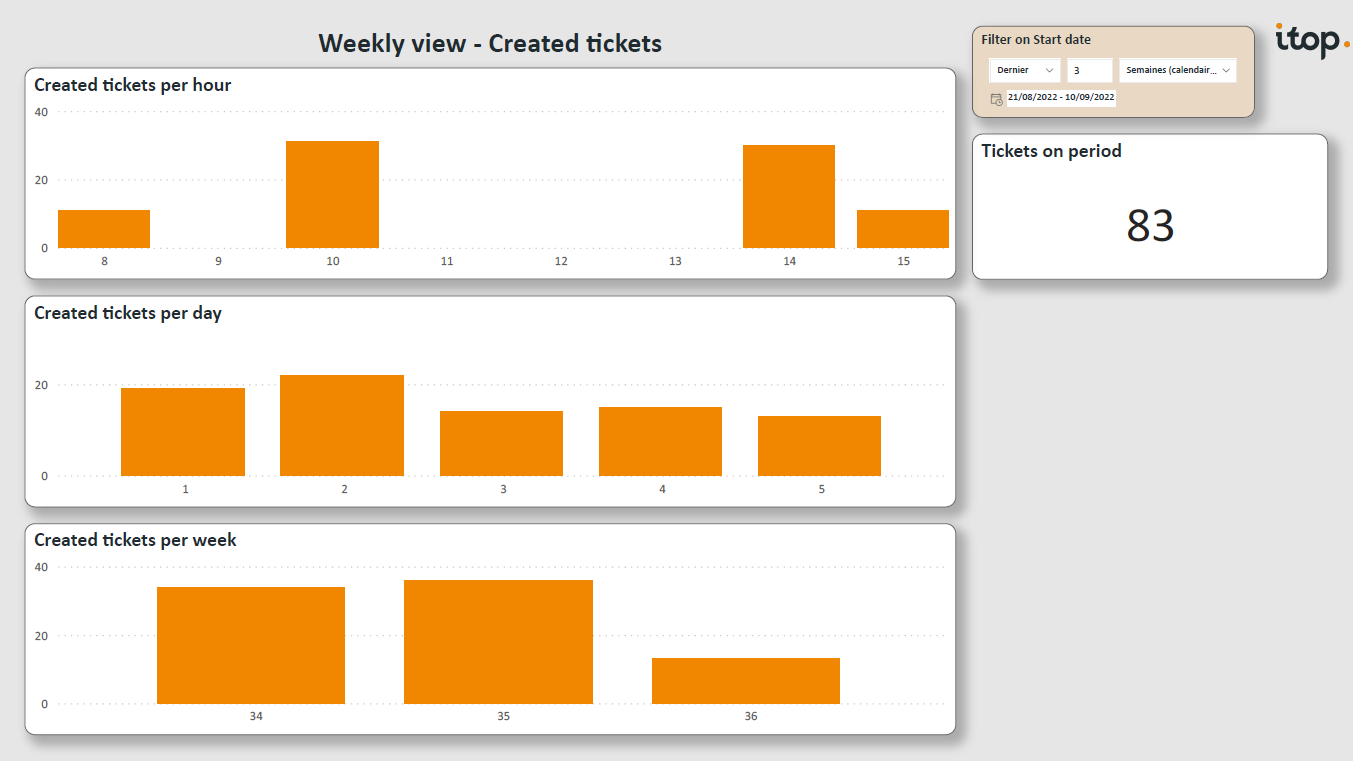Select the day 2 bar in daily chart
Screen dimensions: 1353x761
tap(342, 426)
